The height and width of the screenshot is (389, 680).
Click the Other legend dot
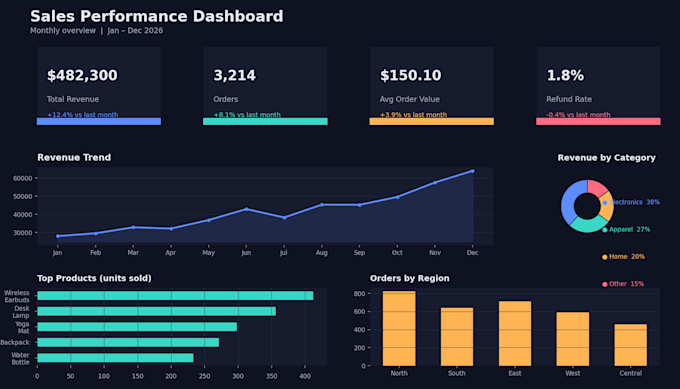[x=605, y=284]
